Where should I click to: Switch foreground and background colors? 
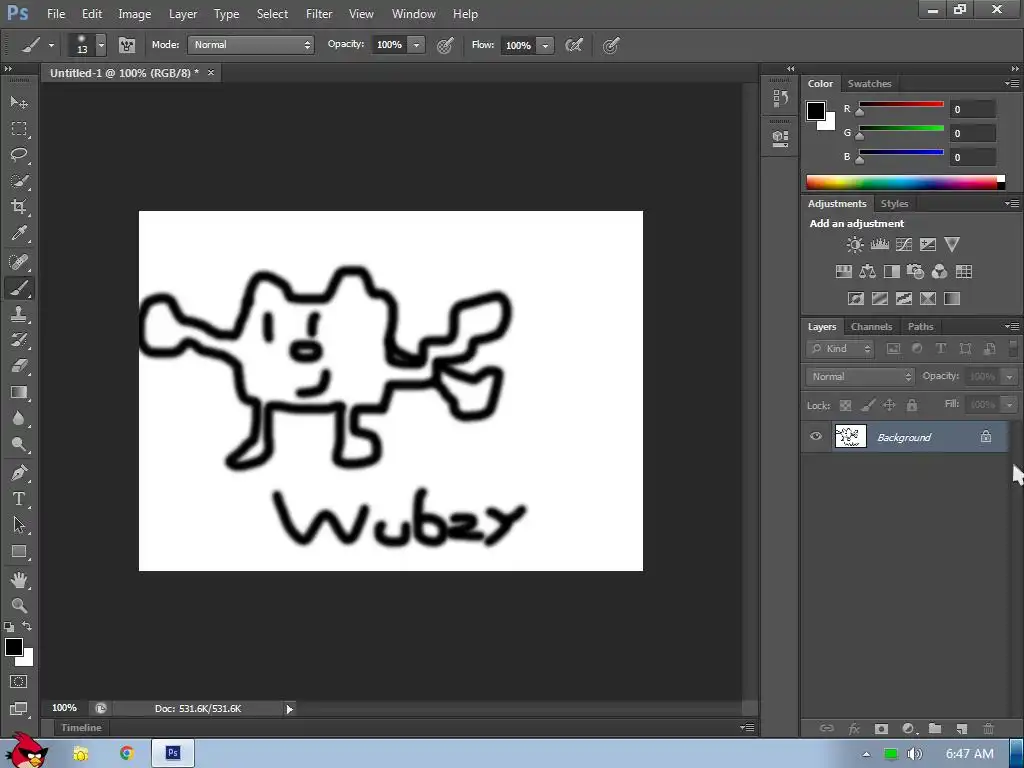(x=27, y=626)
